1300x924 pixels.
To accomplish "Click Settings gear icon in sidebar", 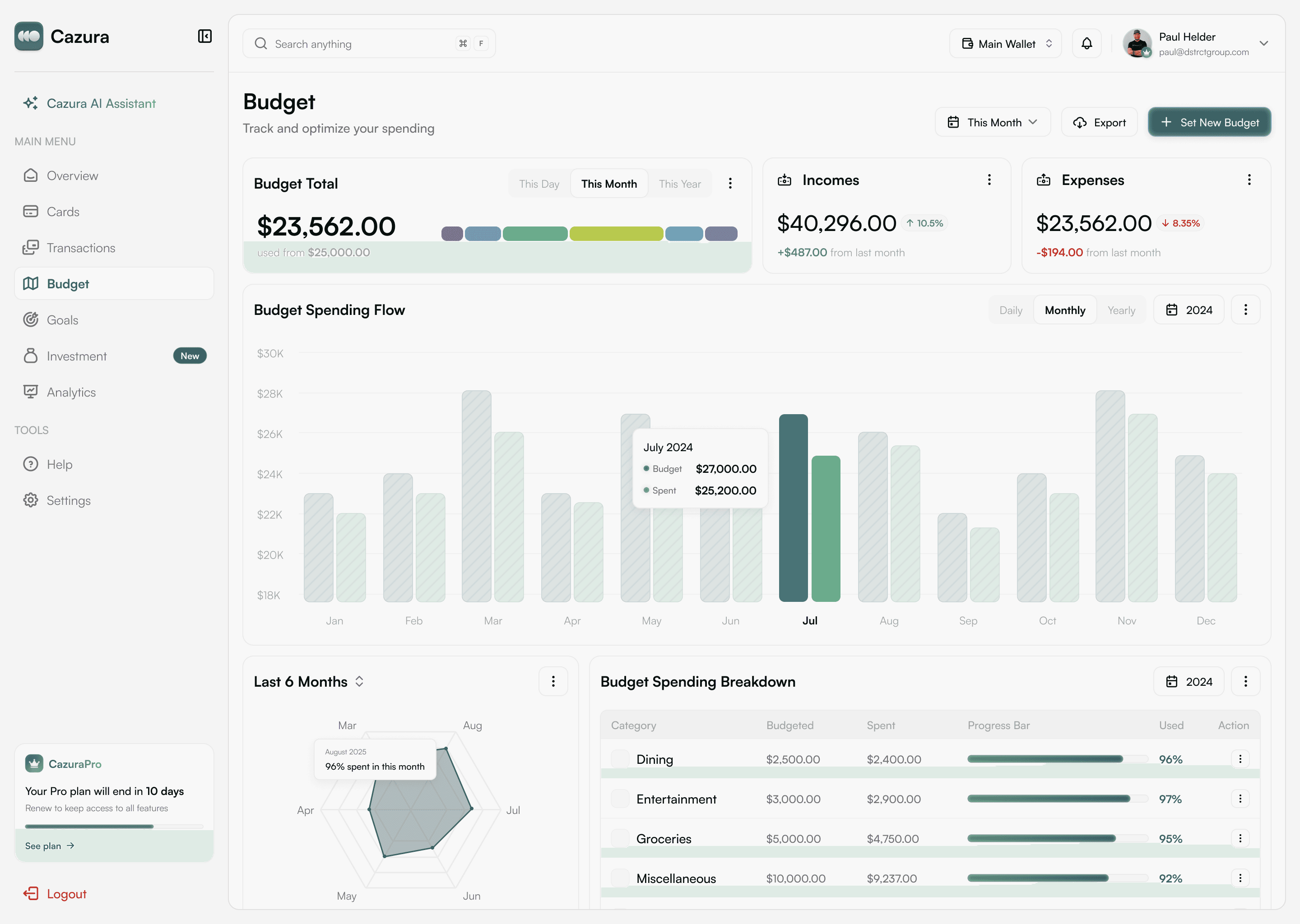I will pyautogui.click(x=31, y=500).
